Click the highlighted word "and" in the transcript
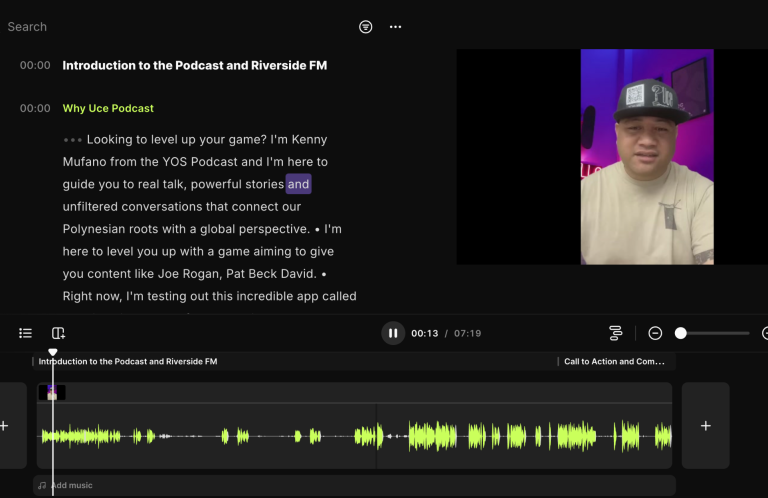Image resolution: width=768 pixels, height=498 pixels. pos(298,184)
